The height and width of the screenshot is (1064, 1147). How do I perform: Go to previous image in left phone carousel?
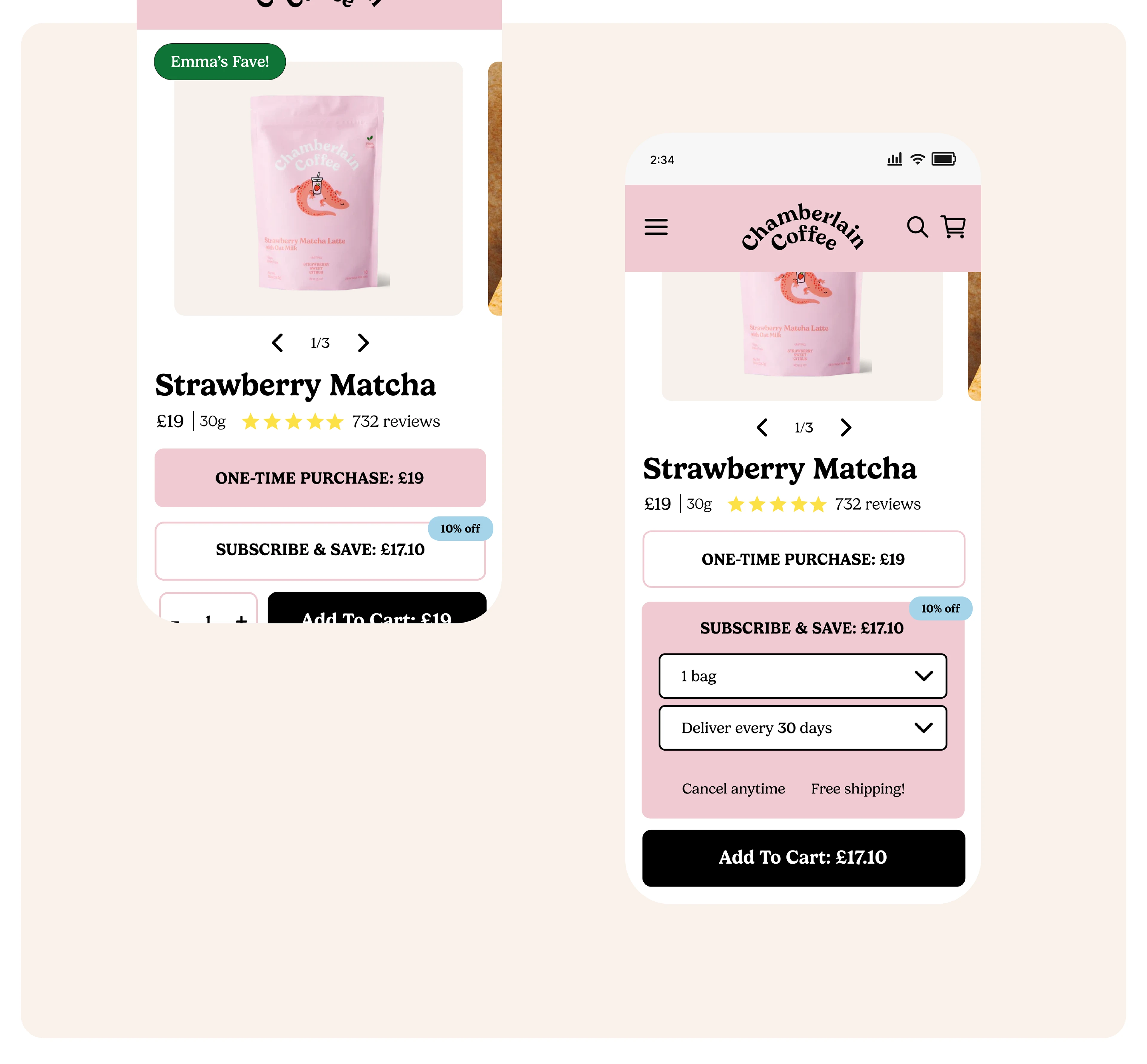tap(277, 343)
